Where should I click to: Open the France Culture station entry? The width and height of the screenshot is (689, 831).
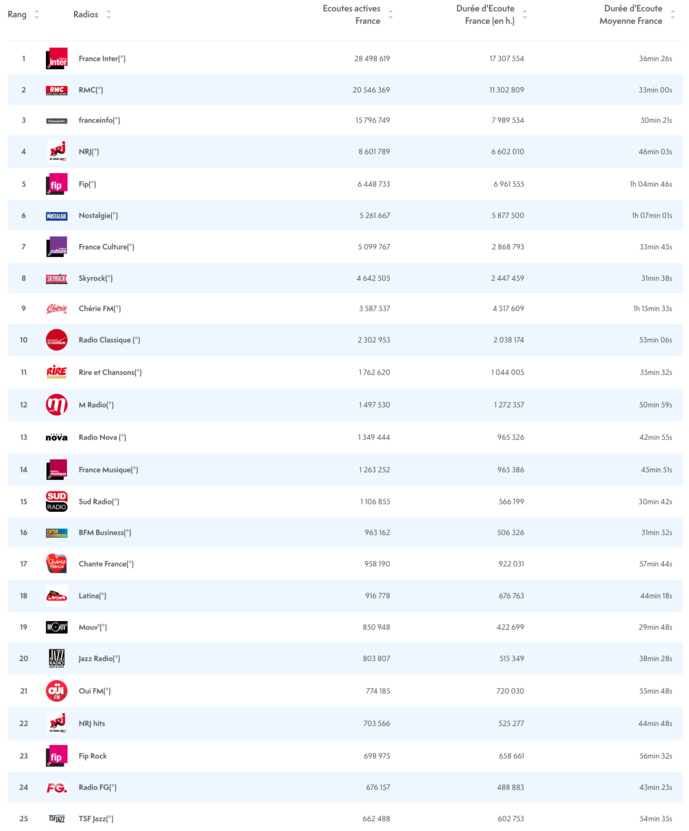[x=108, y=246]
